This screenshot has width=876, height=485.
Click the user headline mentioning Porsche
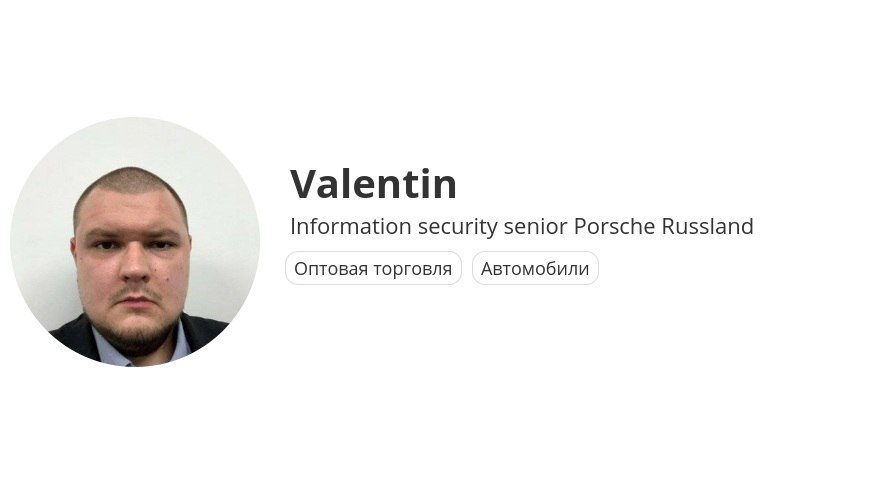[522, 226]
